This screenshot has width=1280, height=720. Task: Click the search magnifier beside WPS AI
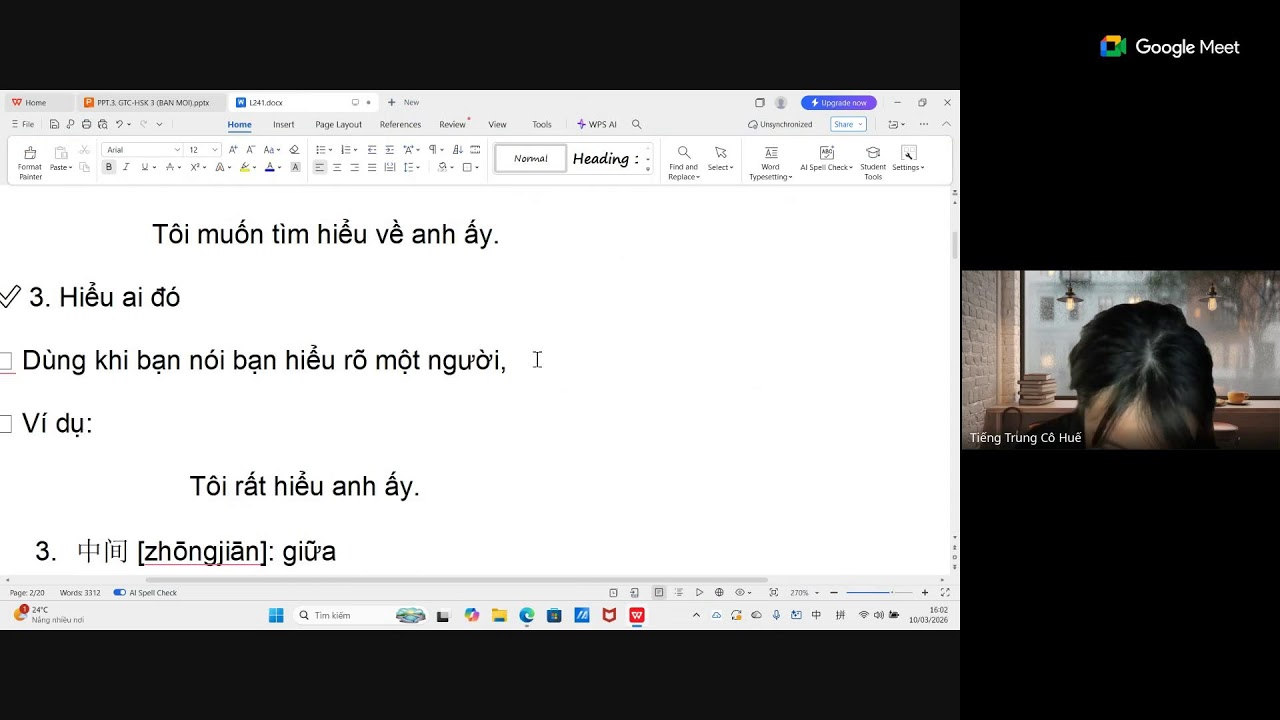tap(636, 124)
